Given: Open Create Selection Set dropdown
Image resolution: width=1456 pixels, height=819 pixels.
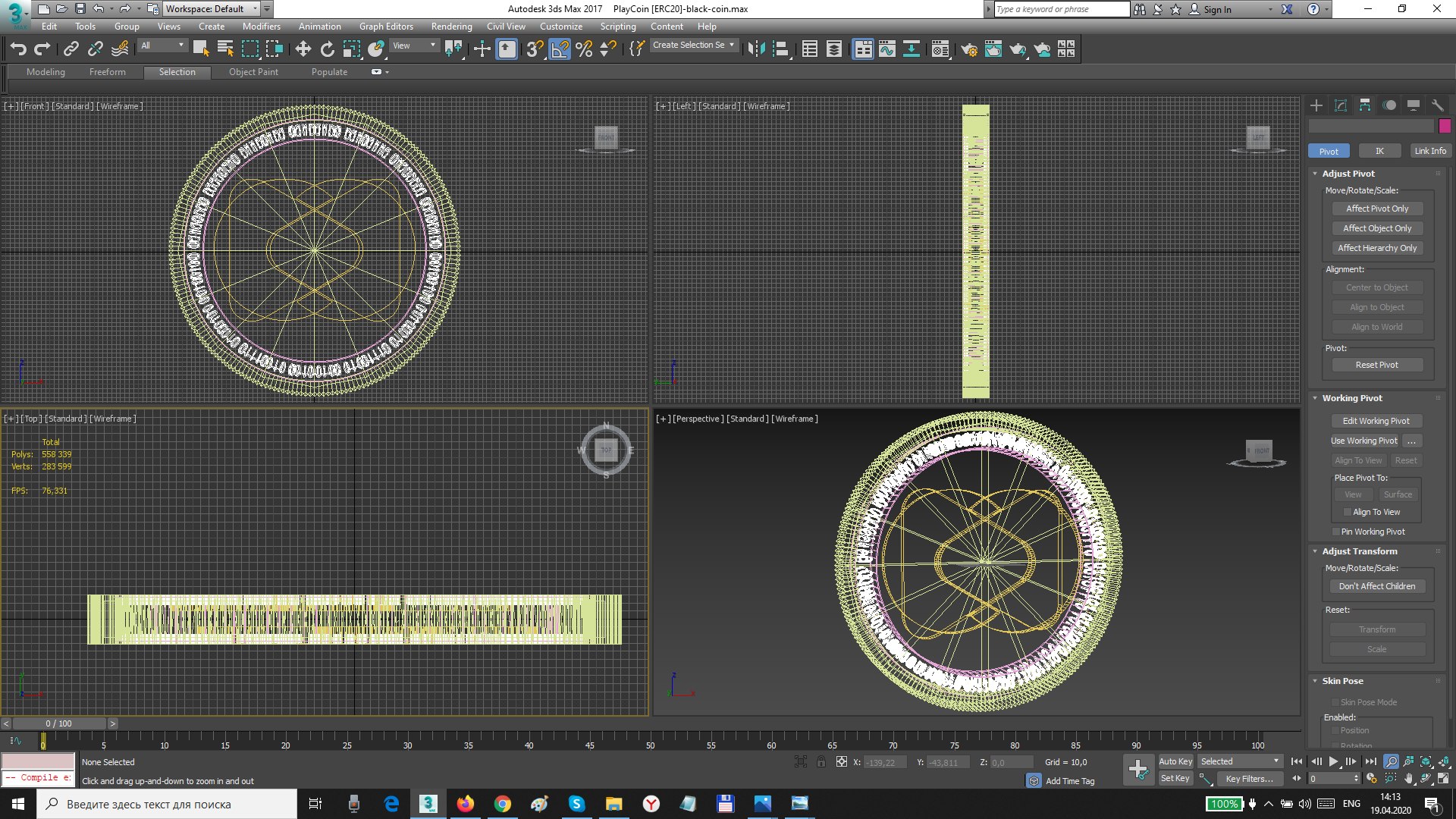Looking at the screenshot, I should [694, 45].
